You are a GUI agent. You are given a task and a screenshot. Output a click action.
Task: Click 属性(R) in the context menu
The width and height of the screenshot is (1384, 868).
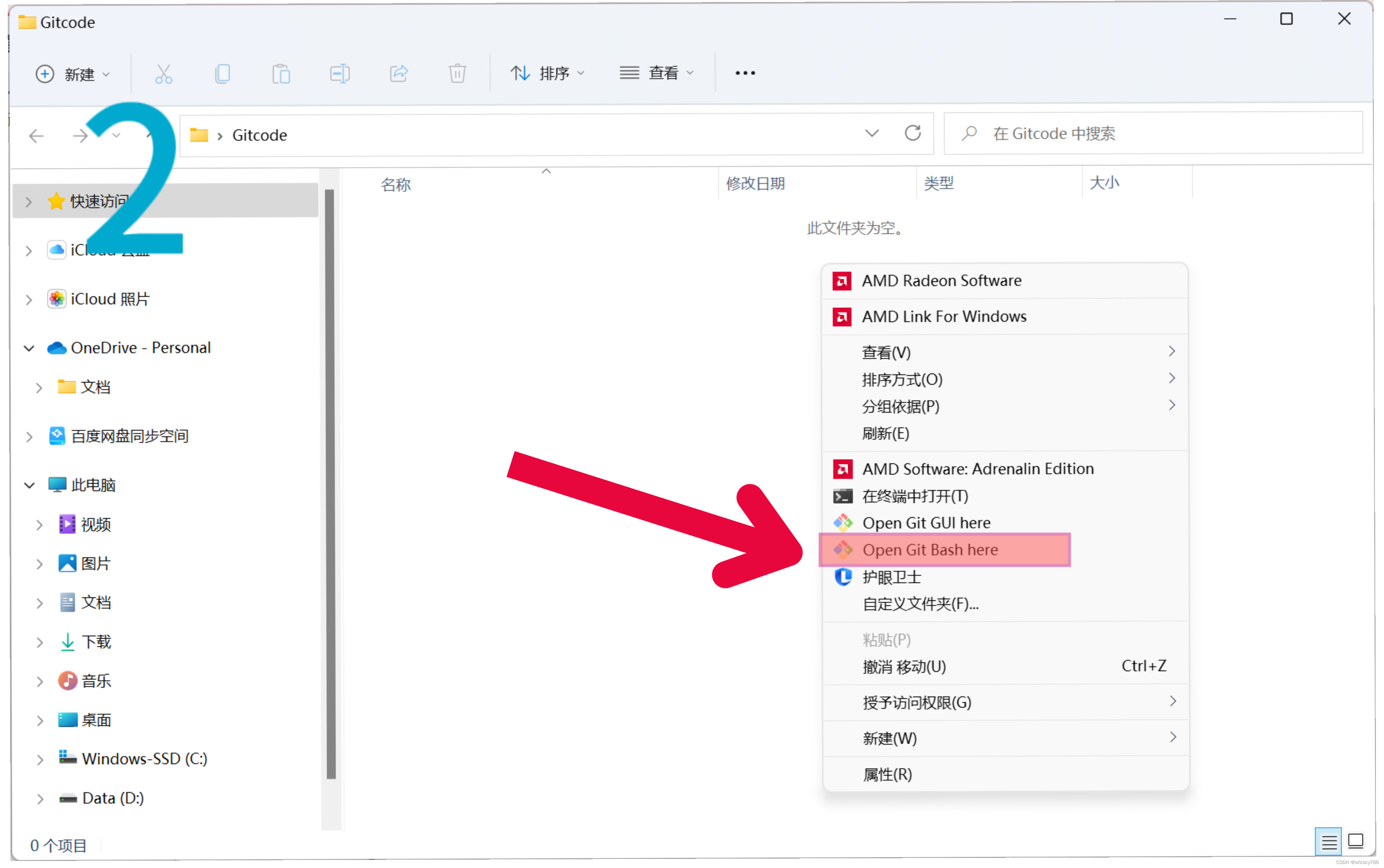tap(887, 774)
